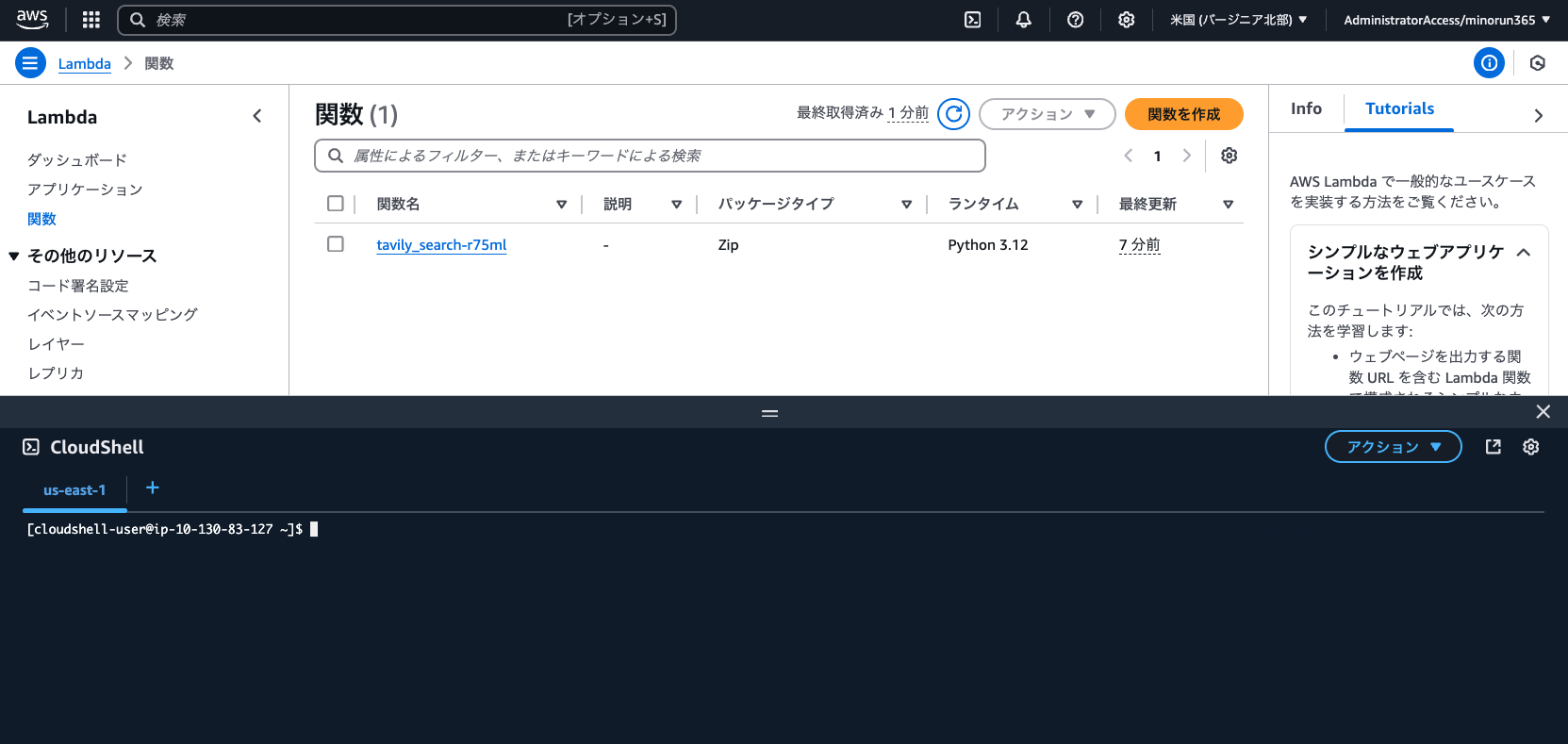1568x744 pixels.
Task: Open the help question mark menu
Action: pos(1075,20)
